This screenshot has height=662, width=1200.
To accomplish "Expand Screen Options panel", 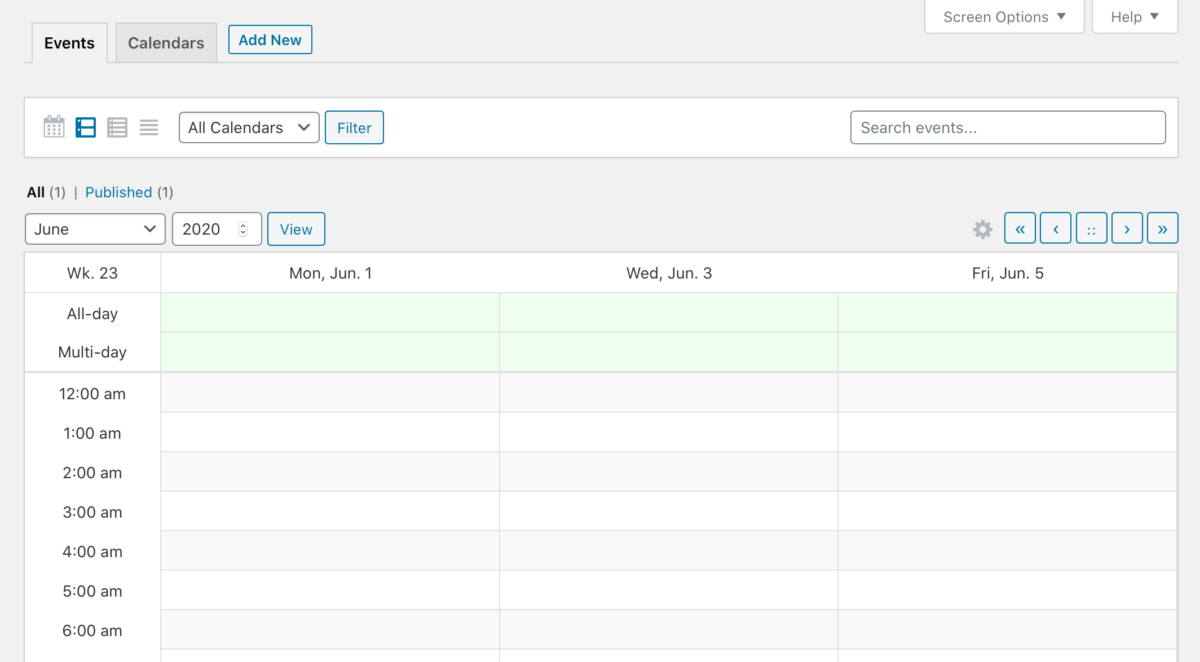I will [x=1004, y=17].
